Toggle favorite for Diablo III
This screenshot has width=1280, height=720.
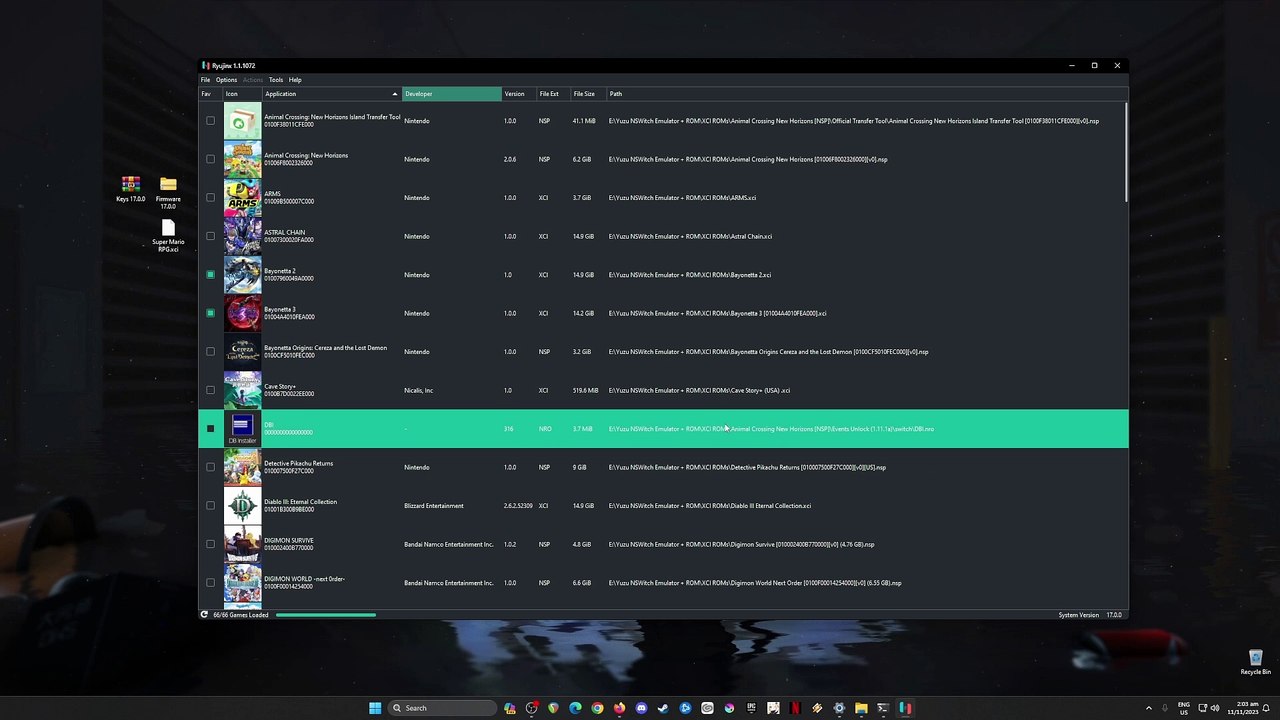click(210, 506)
